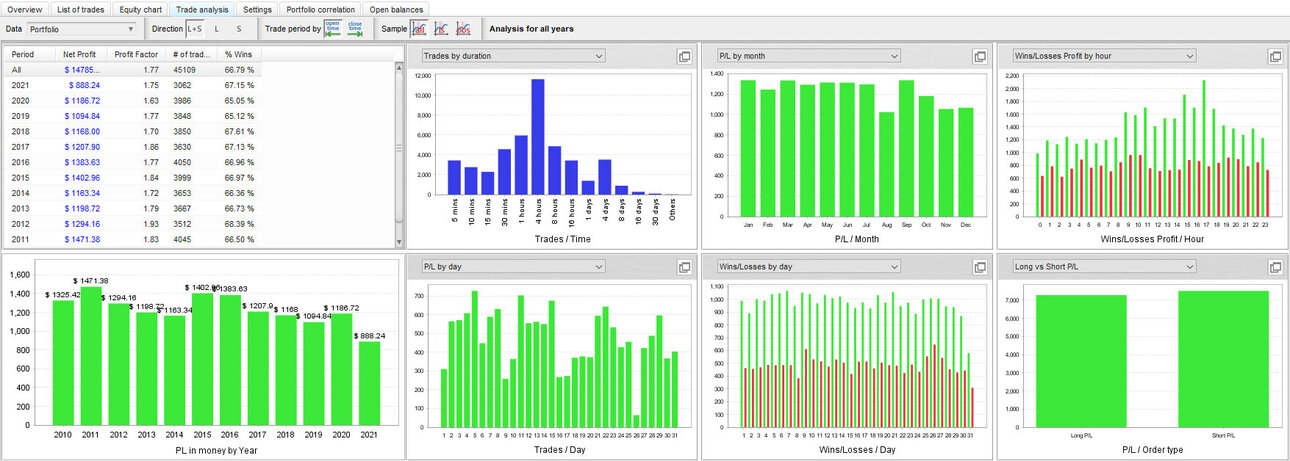Toggle L (long only) direction
The height and width of the screenshot is (461, 1290).
coord(217,29)
